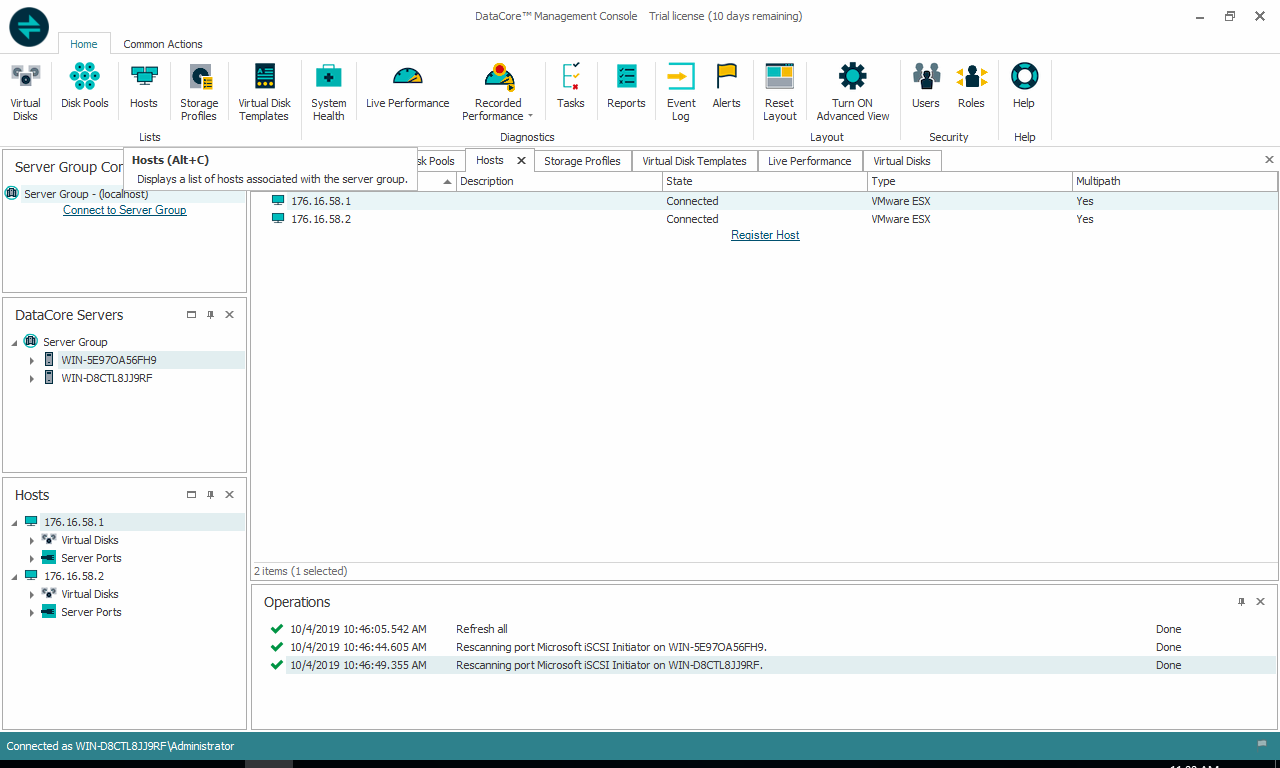The width and height of the screenshot is (1280, 768).
Task: Close the Hosts document tab
Action: click(x=521, y=160)
